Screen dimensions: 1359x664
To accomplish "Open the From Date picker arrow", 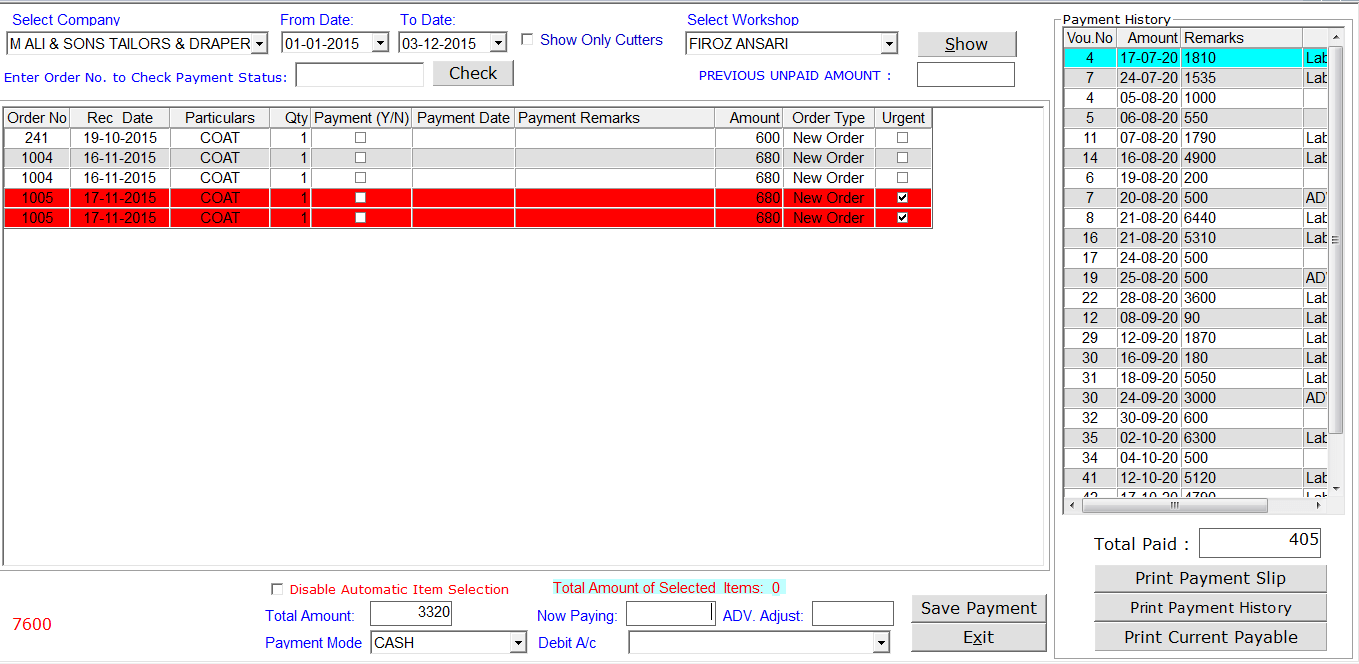I will click(x=379, y=44).
